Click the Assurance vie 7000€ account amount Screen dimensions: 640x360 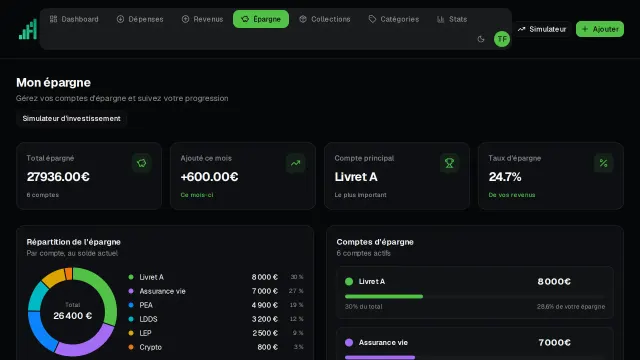tap(555, 342)
